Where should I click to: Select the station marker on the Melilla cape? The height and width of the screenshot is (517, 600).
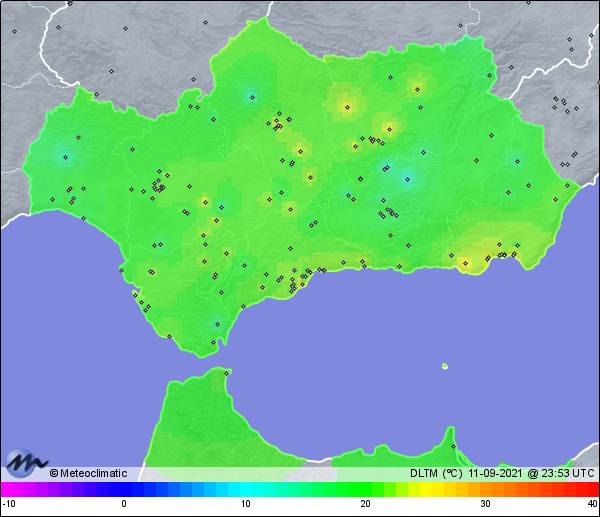[x=453, y=446]
